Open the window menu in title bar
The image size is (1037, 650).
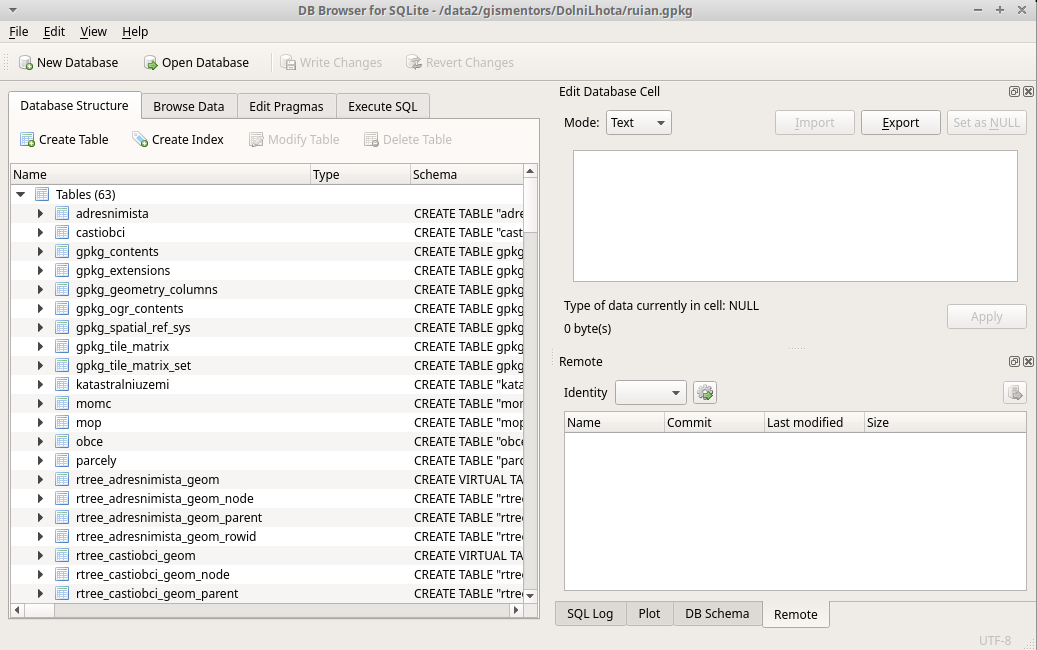tap(13, 11)
